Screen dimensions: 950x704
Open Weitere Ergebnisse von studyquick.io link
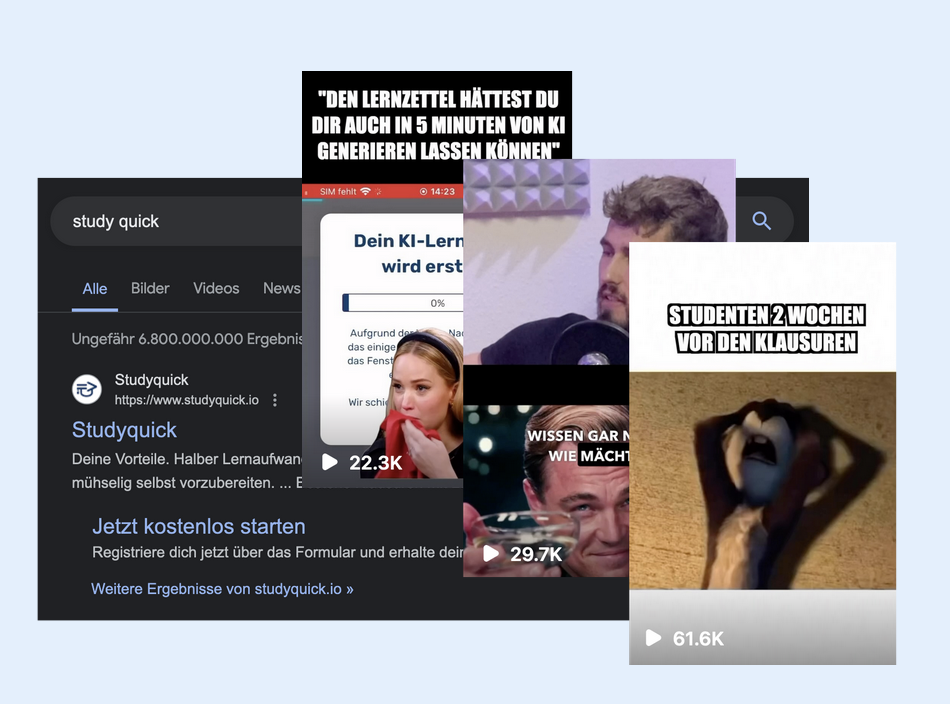(x=222, y=589)
